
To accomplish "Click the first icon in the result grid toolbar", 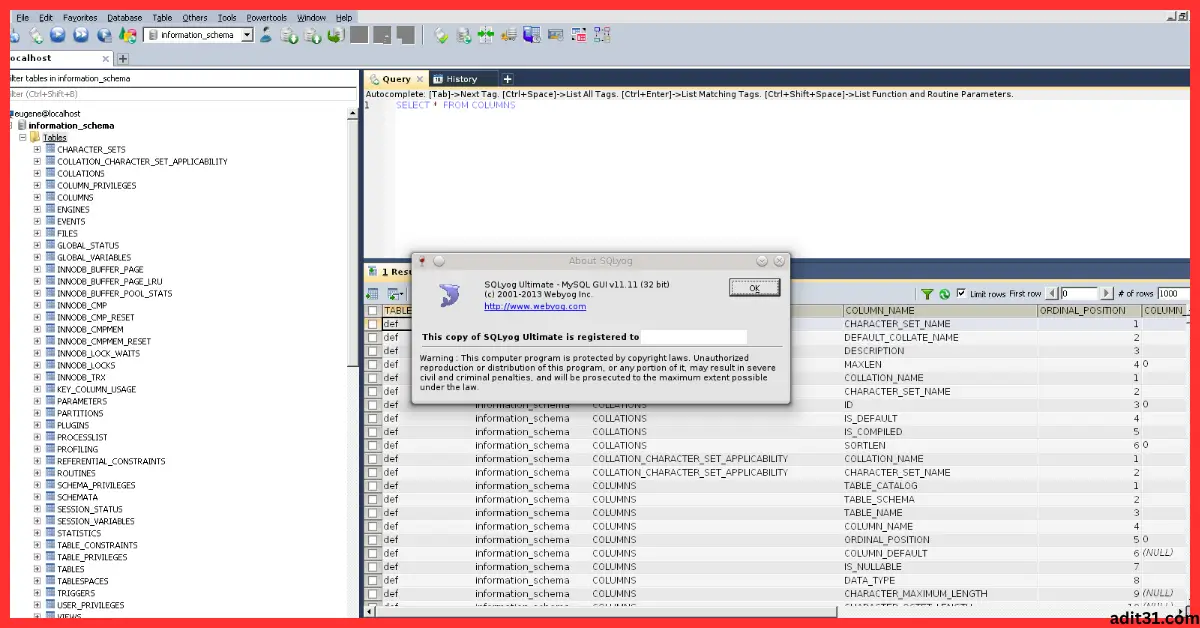I will click(x=373, y=294).
